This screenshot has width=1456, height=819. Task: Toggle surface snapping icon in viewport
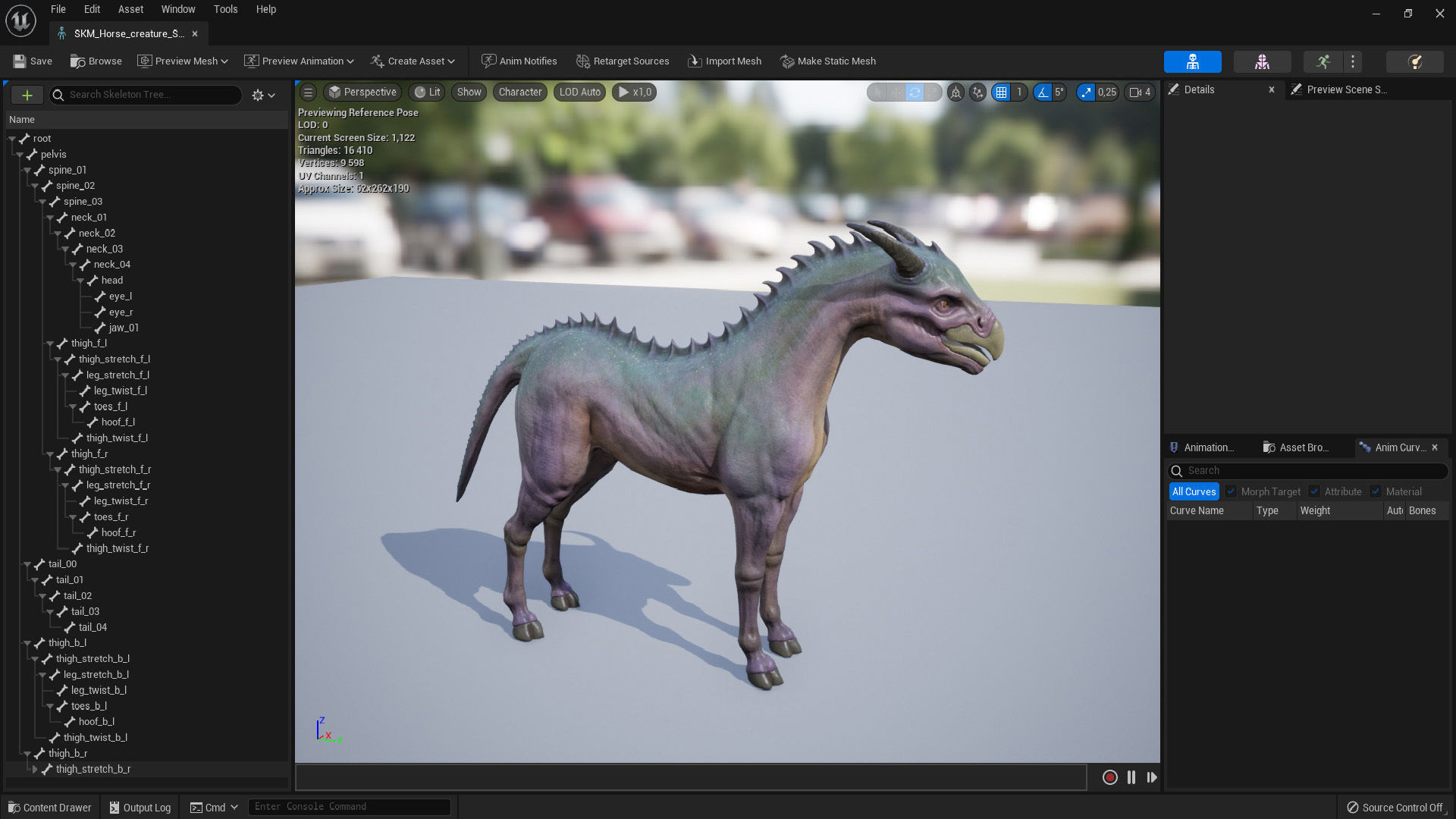(x=978, y=92)
